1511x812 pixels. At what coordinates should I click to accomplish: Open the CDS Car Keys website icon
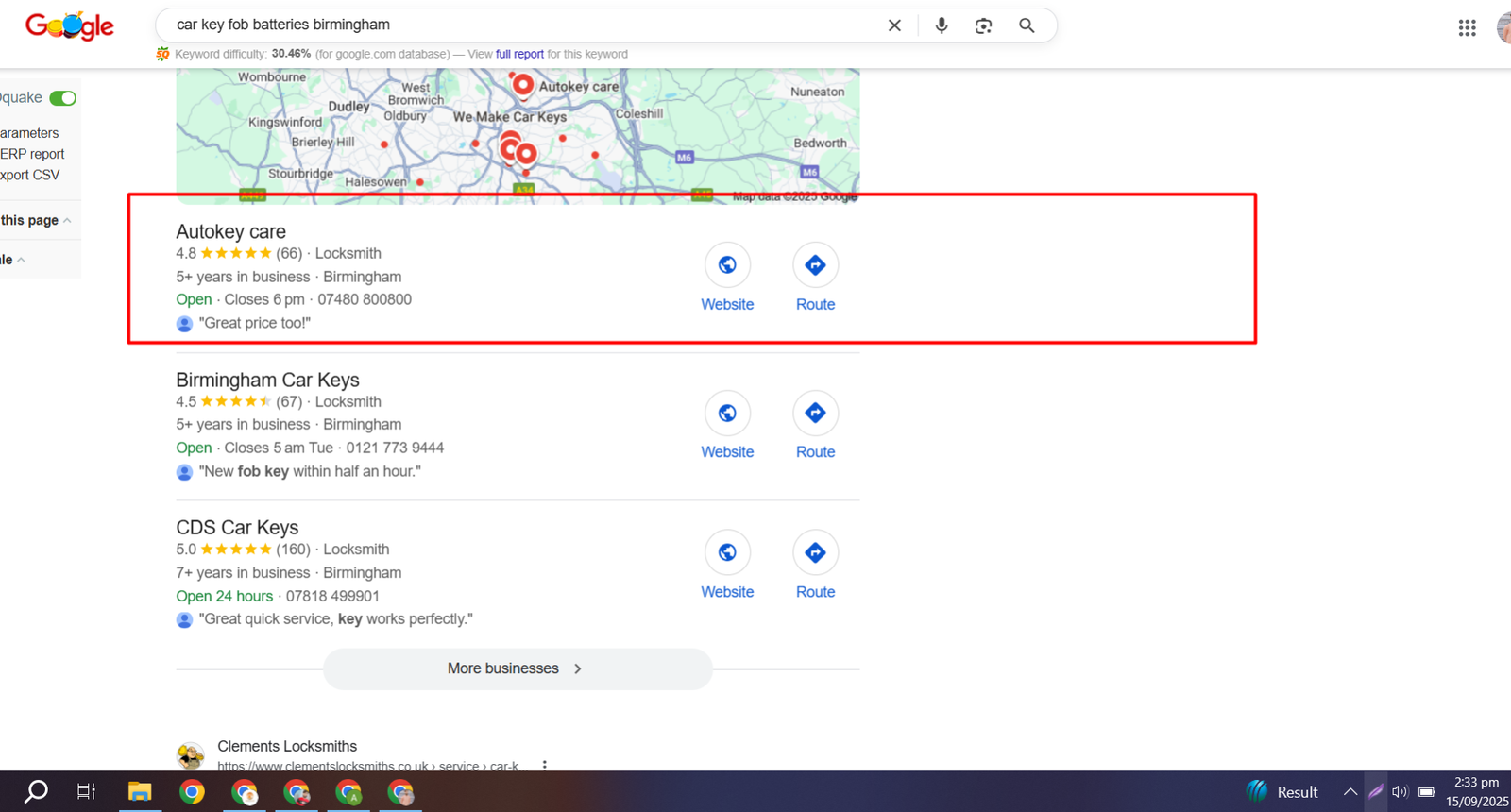tap(727, 553)
